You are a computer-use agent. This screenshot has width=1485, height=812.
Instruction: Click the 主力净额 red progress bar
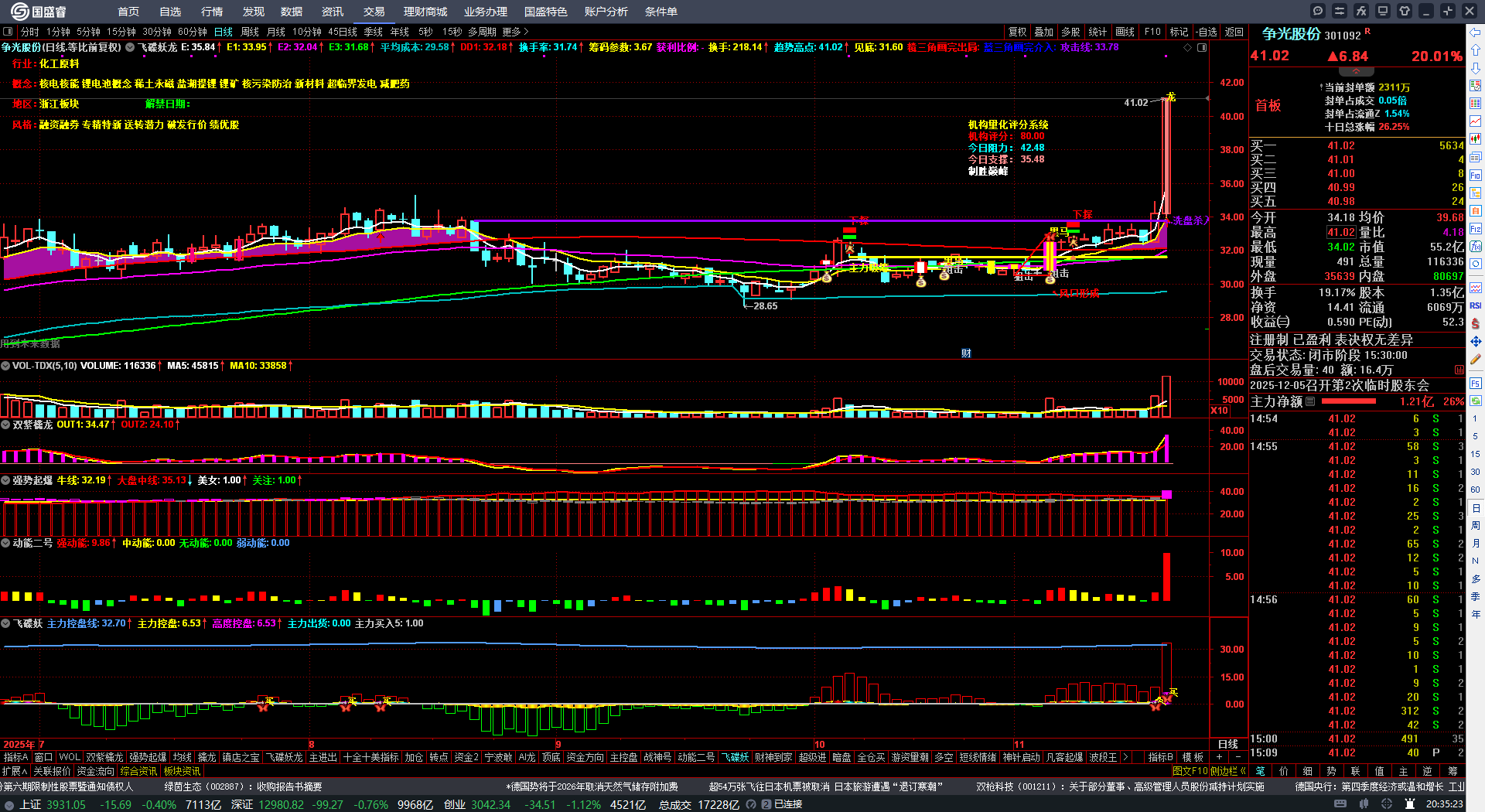click(x=1349, y=401)
